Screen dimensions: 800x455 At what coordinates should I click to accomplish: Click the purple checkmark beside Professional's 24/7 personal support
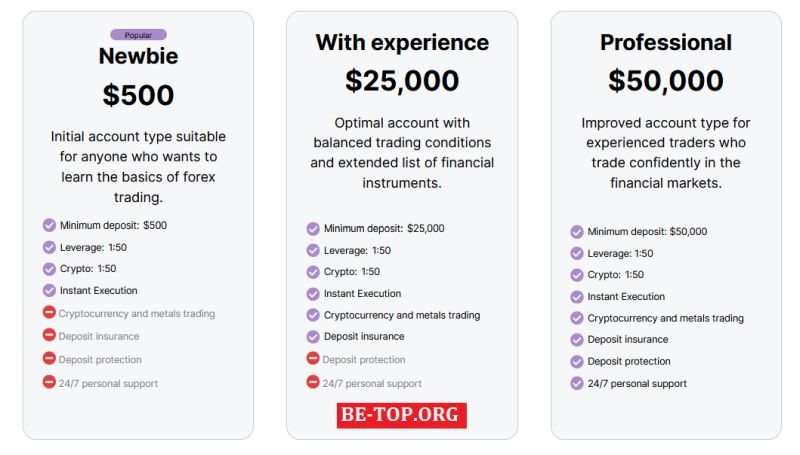577,383
